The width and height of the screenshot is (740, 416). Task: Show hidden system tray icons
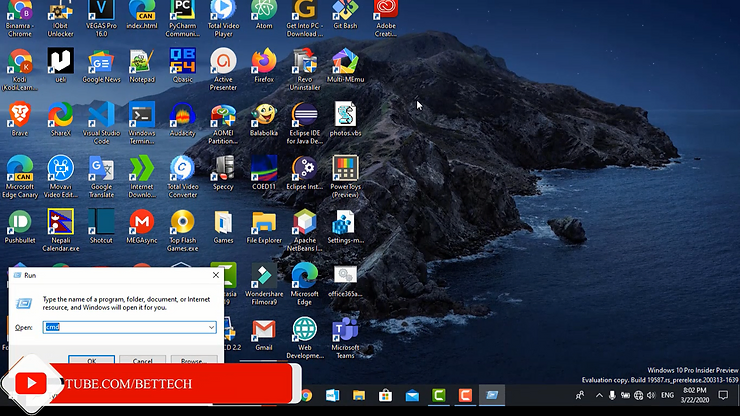point(599,395)
